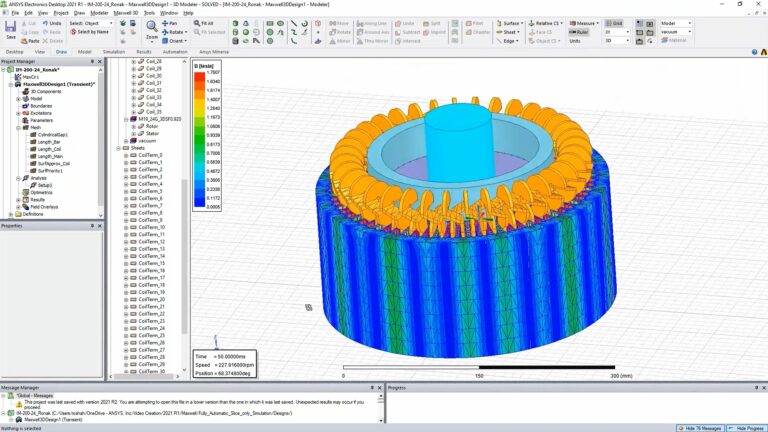This screenshot has width=768, height=432.
Task: Toggle the Grid display button
Action: [x=614, y=23]
